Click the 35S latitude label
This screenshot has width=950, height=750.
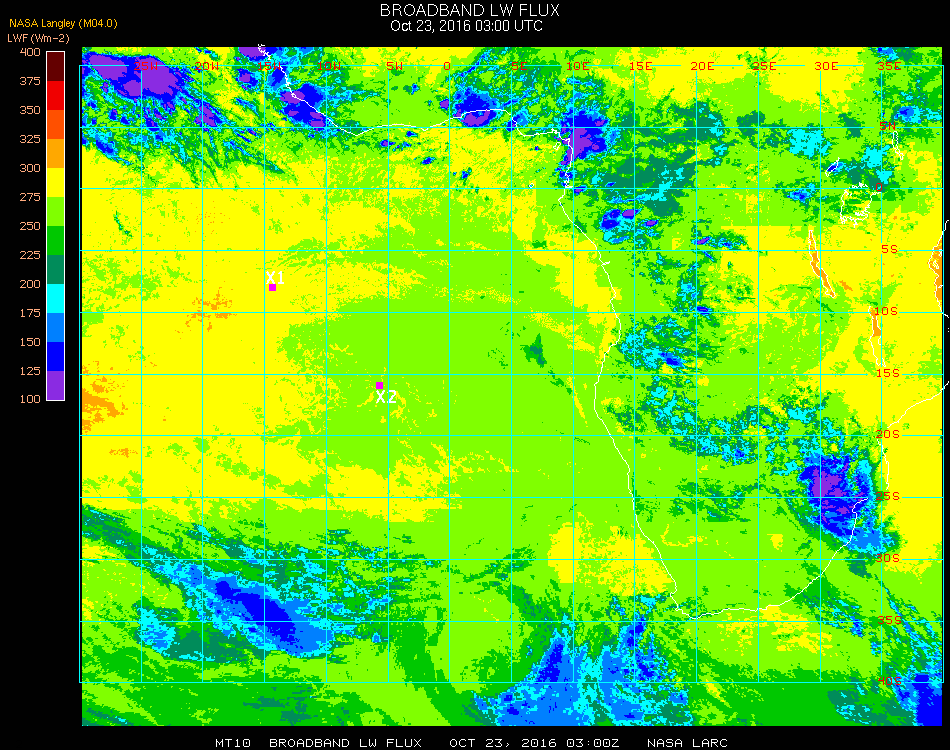coord(889,620)
